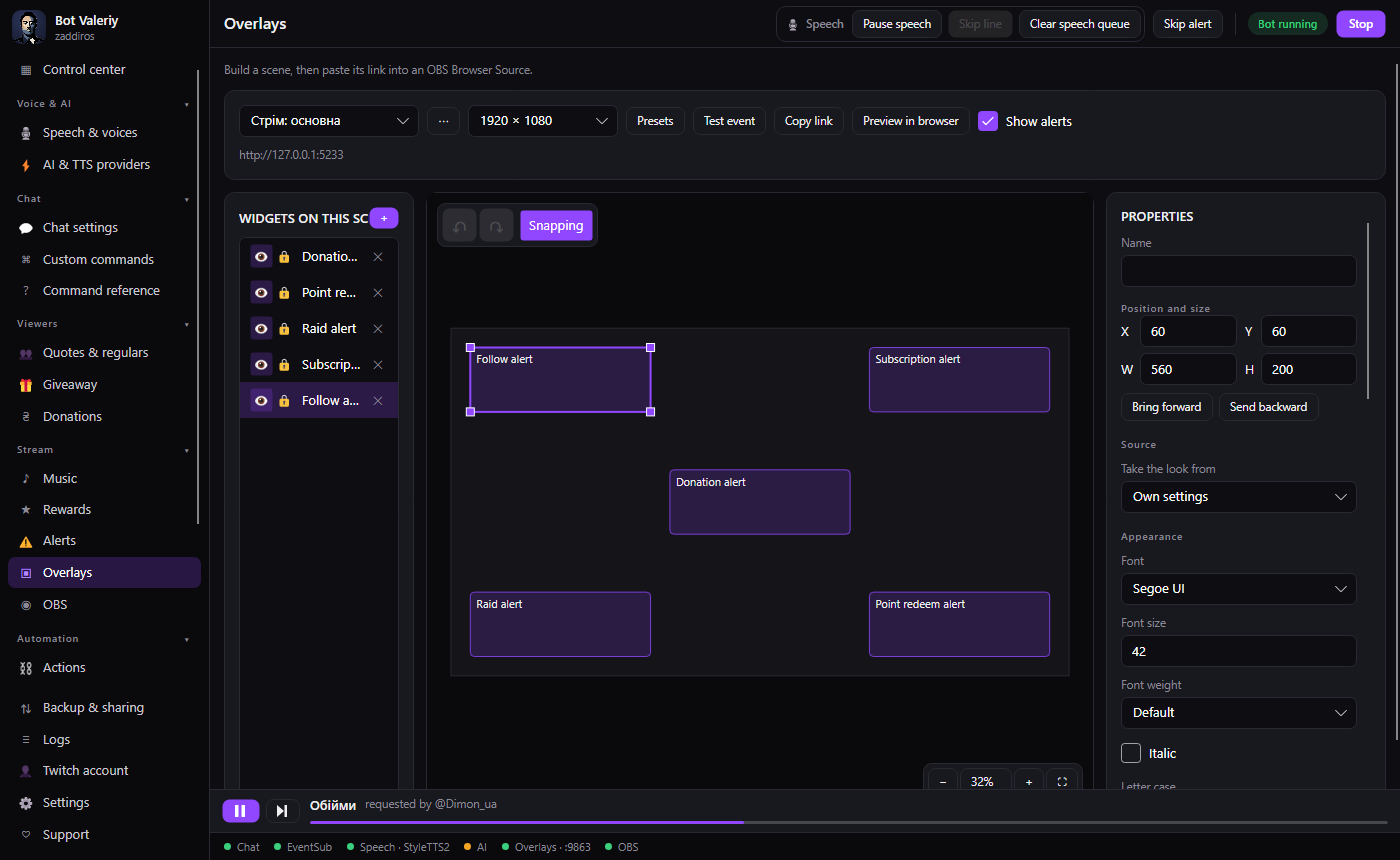1400x860 pixels.
Task: Remove the Point redeem widget from the list
Action: click(378, 293)
